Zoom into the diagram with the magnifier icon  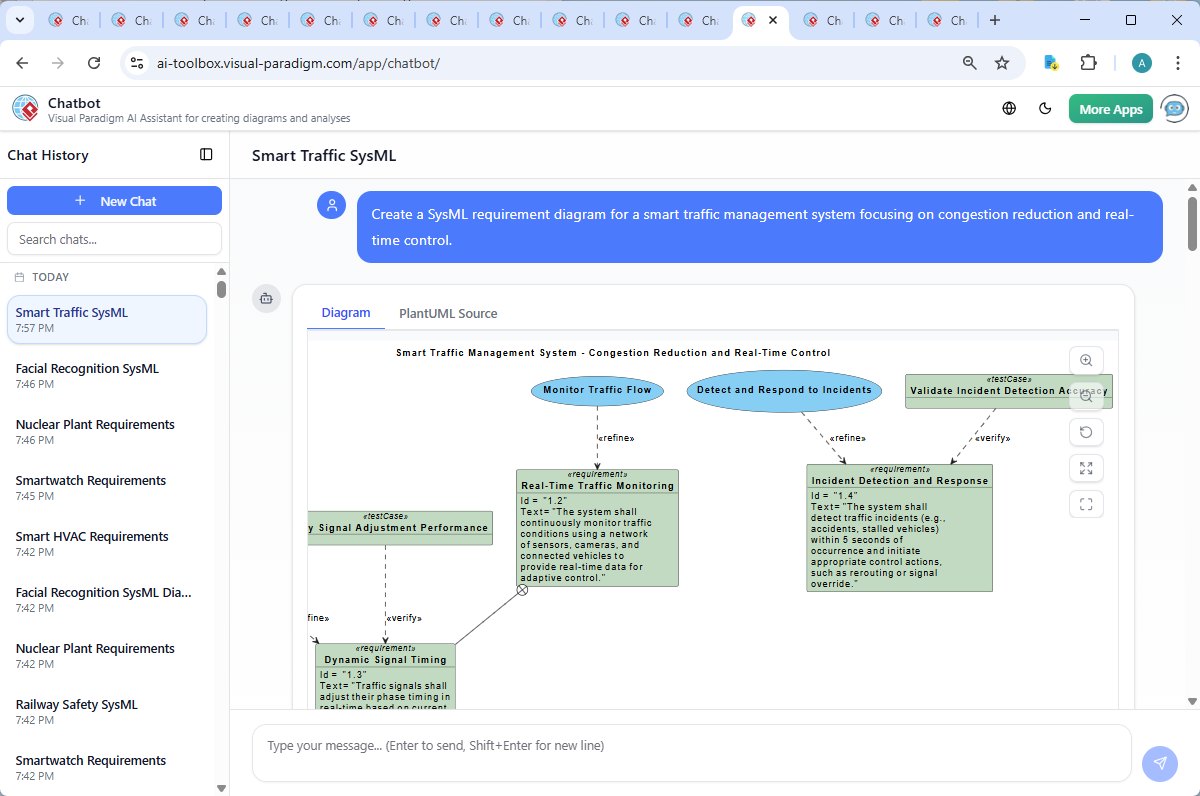(x=1086, y=360)
